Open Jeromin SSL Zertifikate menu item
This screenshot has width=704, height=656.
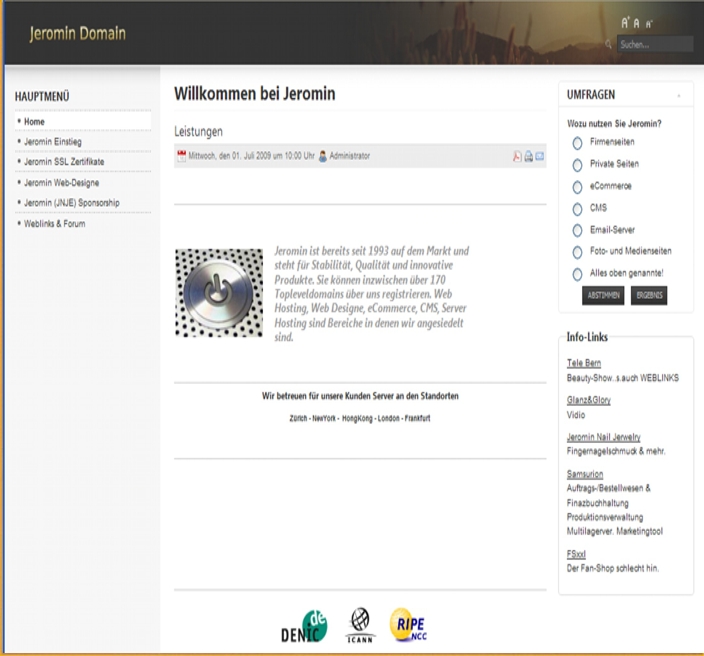tap(64, 162)
